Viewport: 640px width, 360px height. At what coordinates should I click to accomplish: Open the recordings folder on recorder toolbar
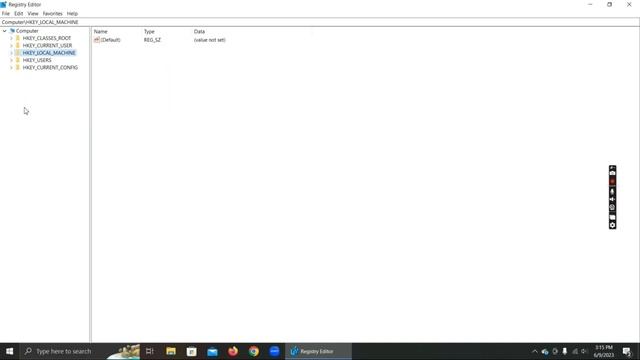[612, 217]
